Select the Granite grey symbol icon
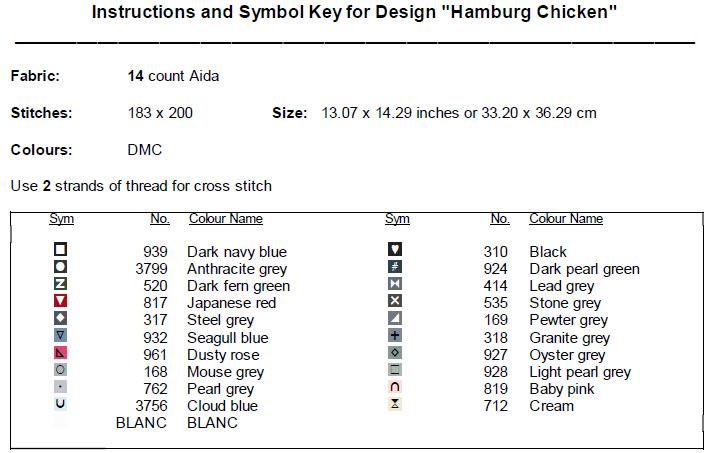The width and height of the screenshot is (715, 453). (395, 335)
